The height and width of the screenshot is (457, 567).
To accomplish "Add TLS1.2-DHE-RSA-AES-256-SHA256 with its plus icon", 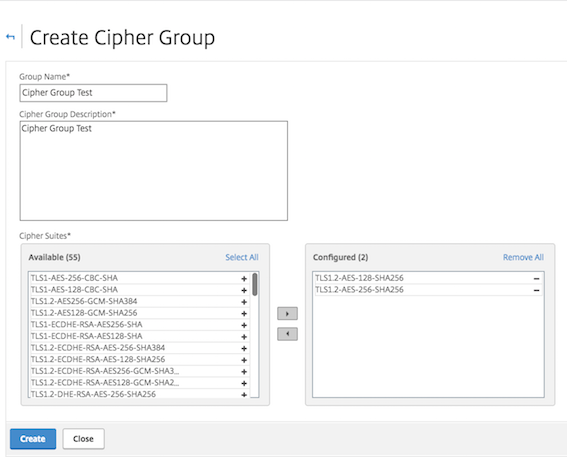I will click(244, 394).
